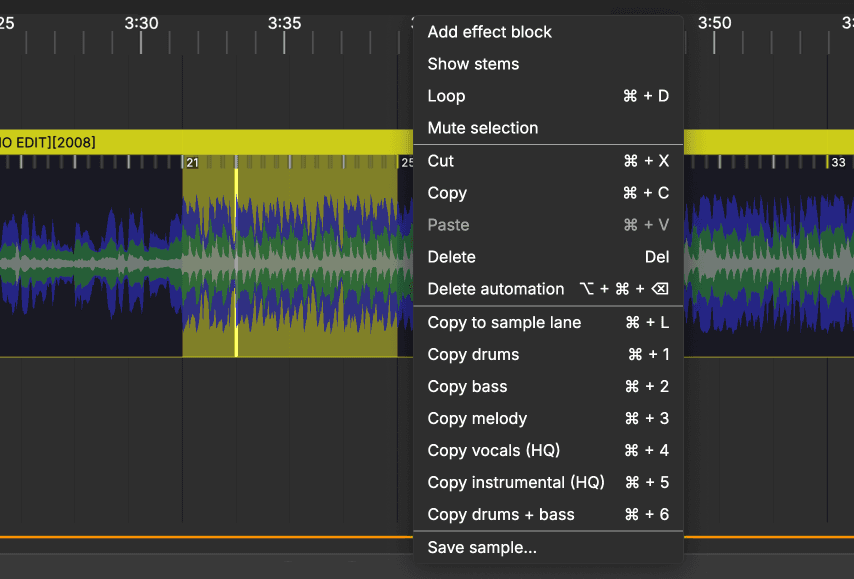Copy melody stem from selection
854x579 pixels.
pos(476,419)
